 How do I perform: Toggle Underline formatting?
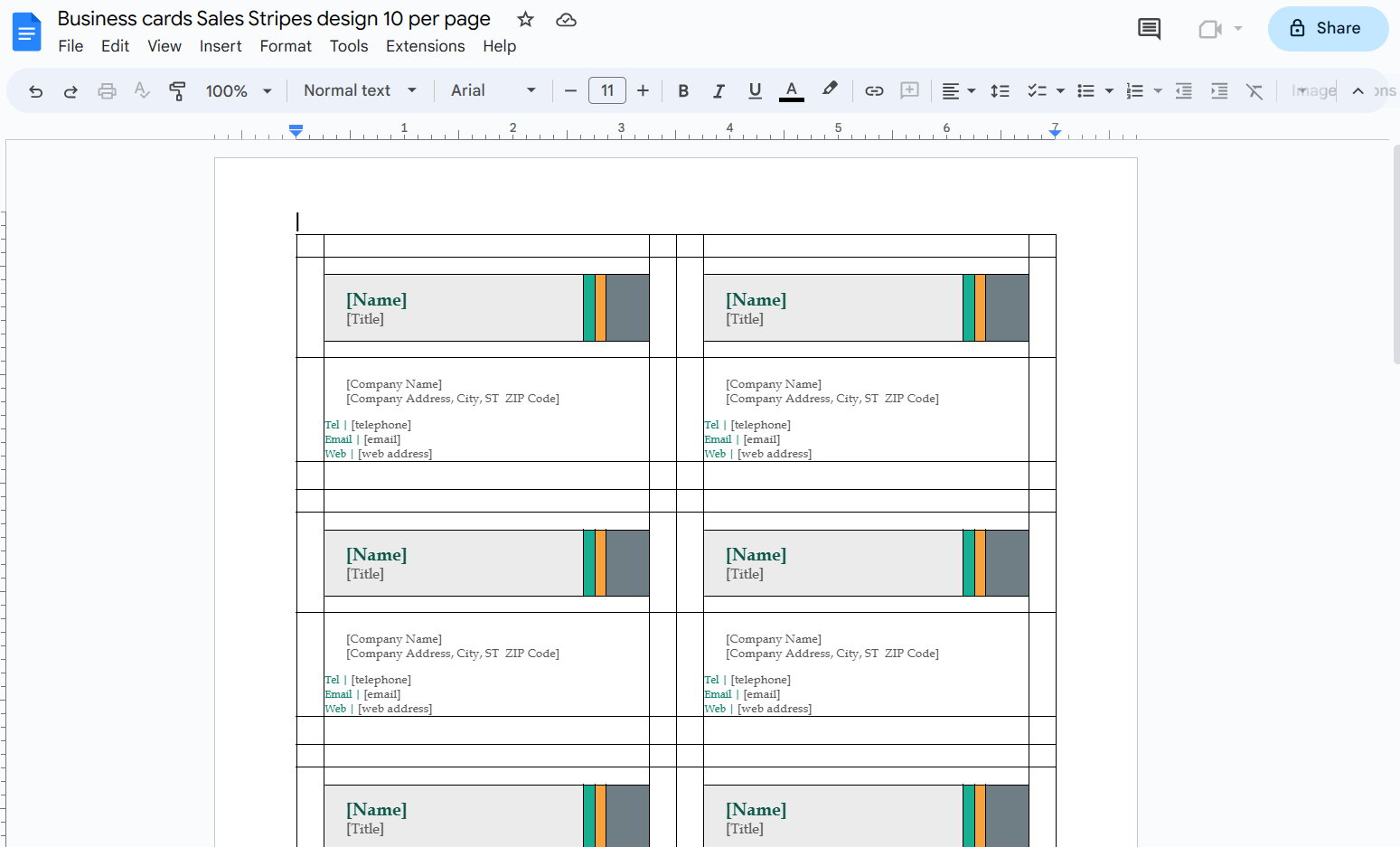[755, 91]
